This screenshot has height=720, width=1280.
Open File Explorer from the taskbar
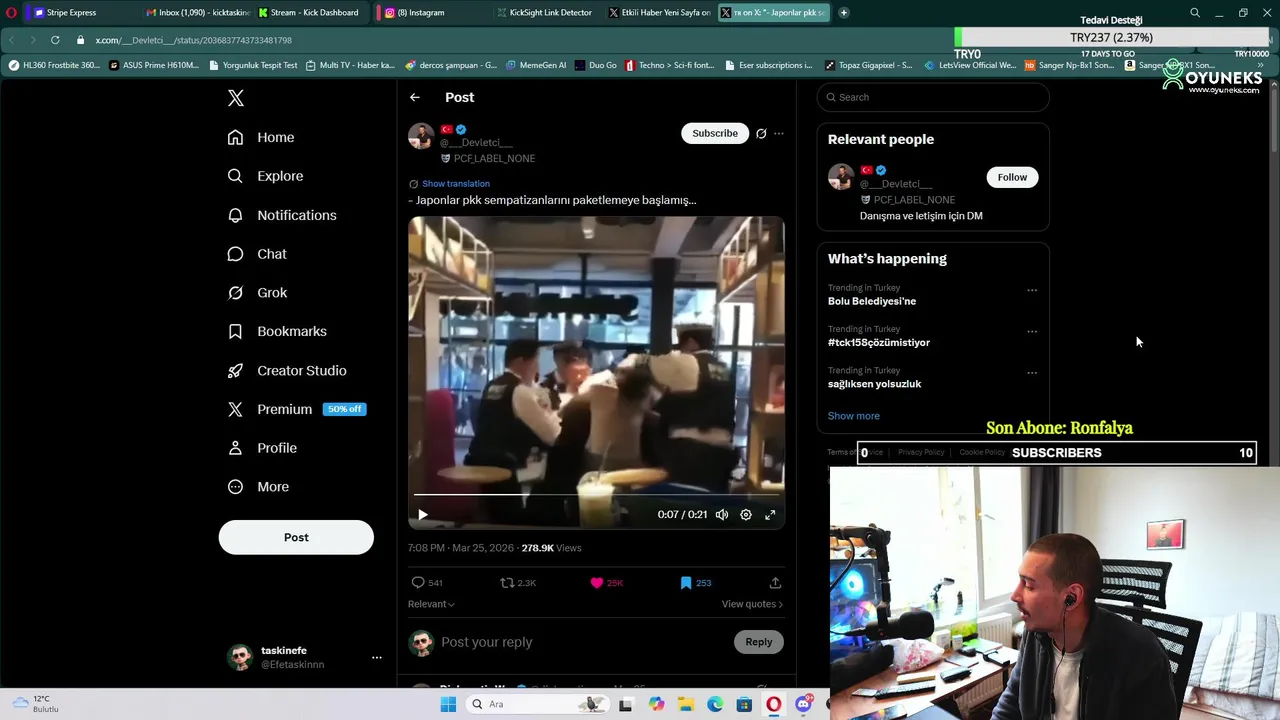(685, 704)
